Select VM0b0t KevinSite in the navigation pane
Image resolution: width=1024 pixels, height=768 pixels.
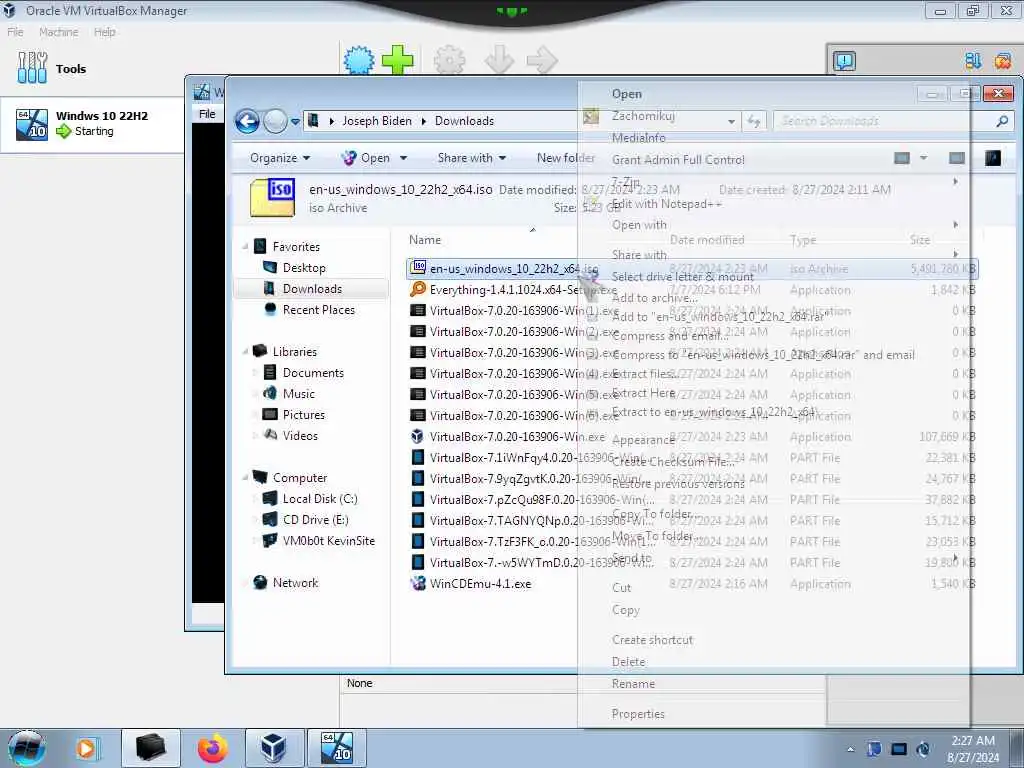(x=328, y=540)
